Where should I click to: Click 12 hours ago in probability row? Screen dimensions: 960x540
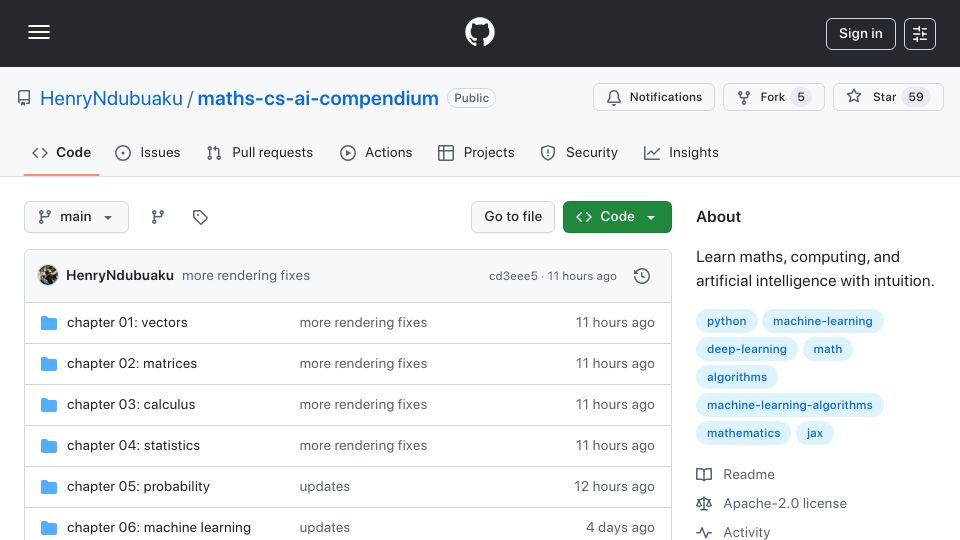(614, 487)
